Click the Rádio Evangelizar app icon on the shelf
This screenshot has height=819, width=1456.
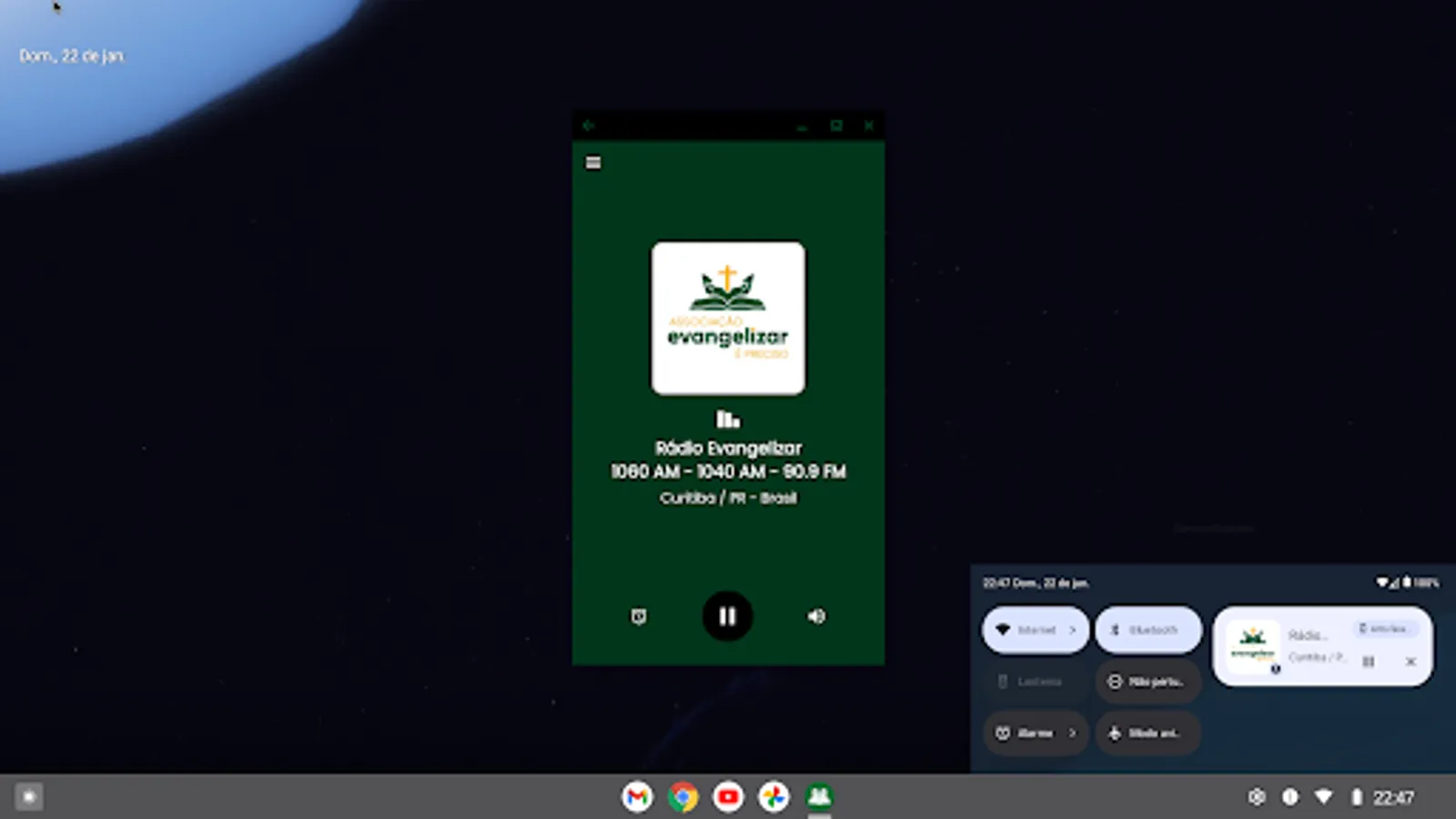point(819,797)
